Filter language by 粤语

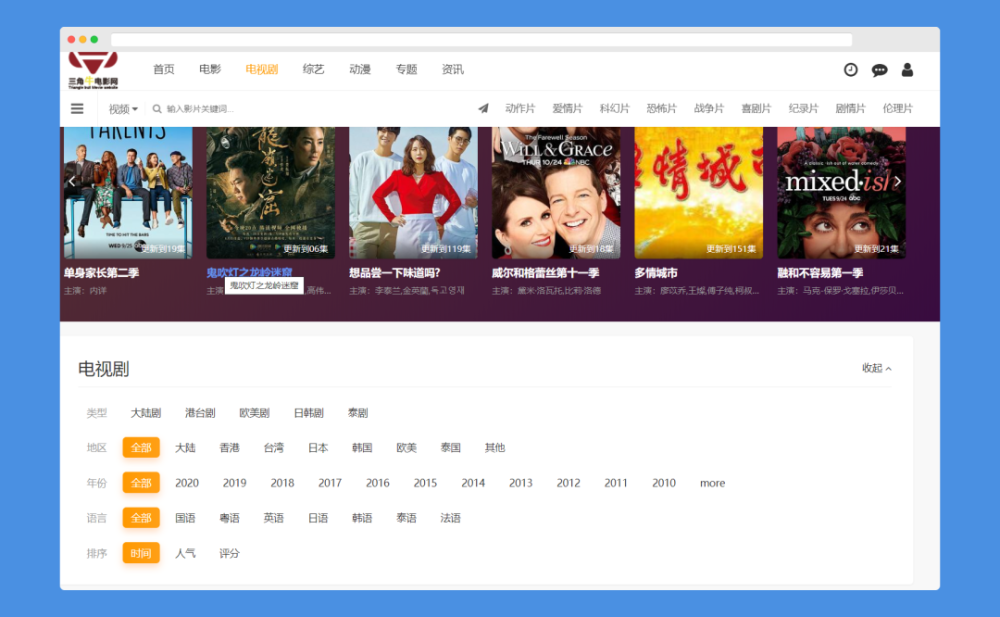coord(229,518)
